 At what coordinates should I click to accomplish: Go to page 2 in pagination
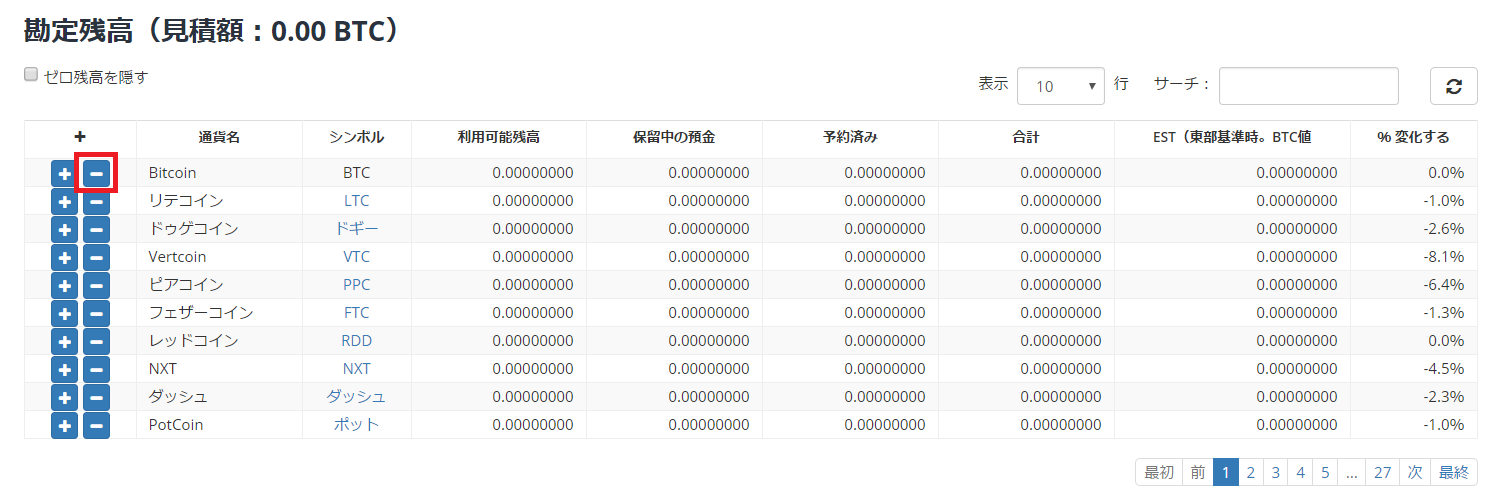(1251, 472)
